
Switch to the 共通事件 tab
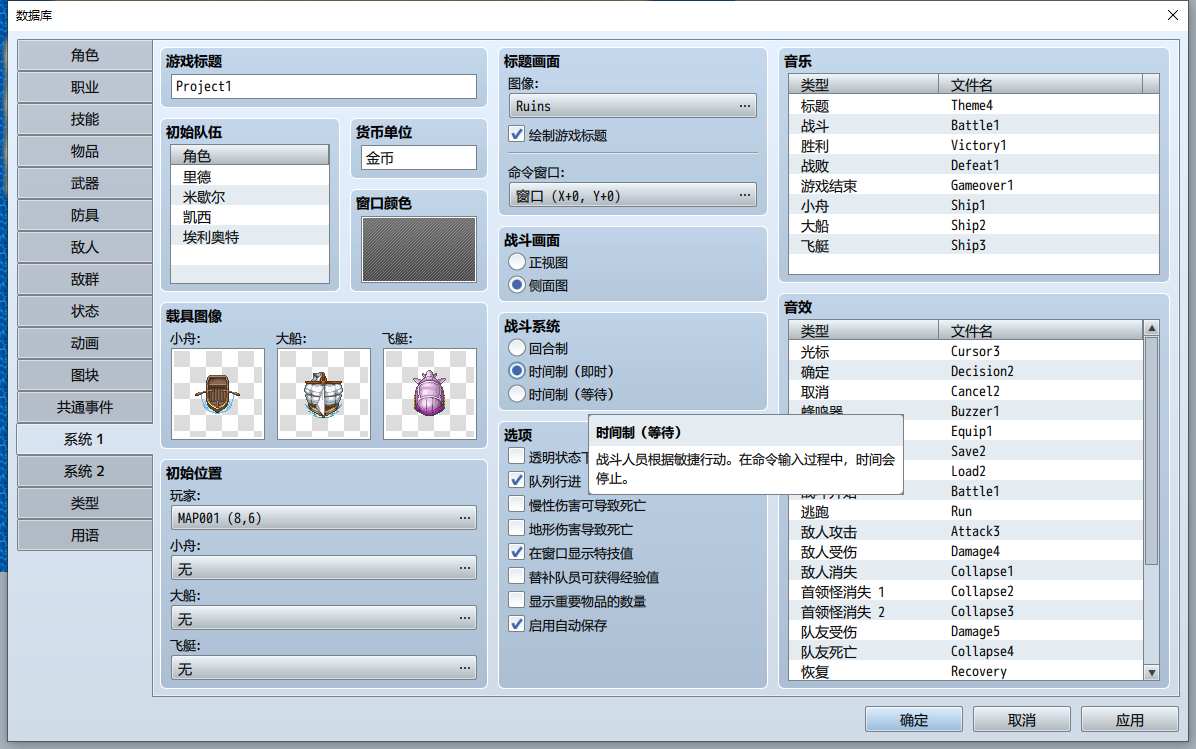[85, 407]
